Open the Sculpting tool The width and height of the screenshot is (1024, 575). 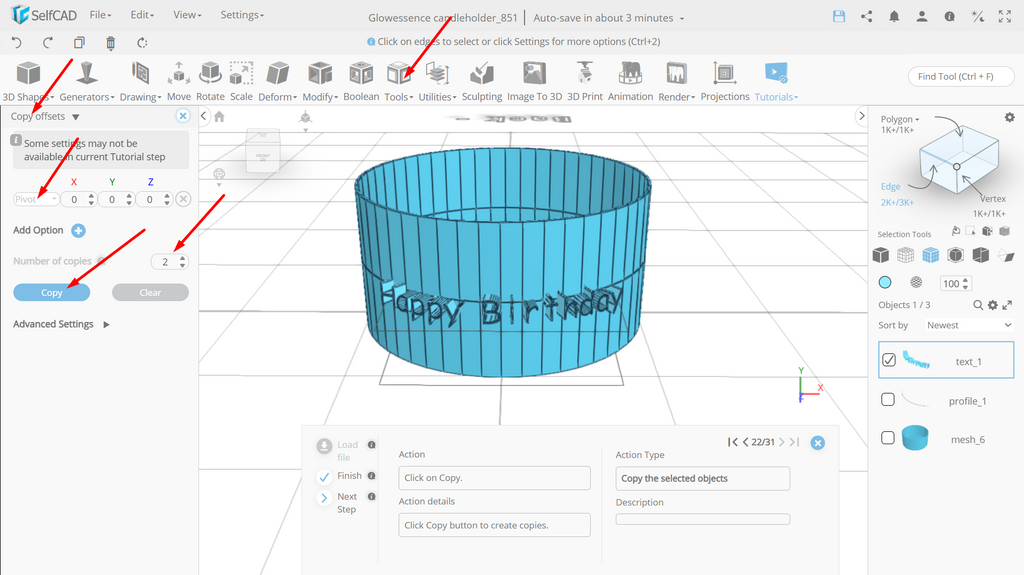tap(482, 81)
